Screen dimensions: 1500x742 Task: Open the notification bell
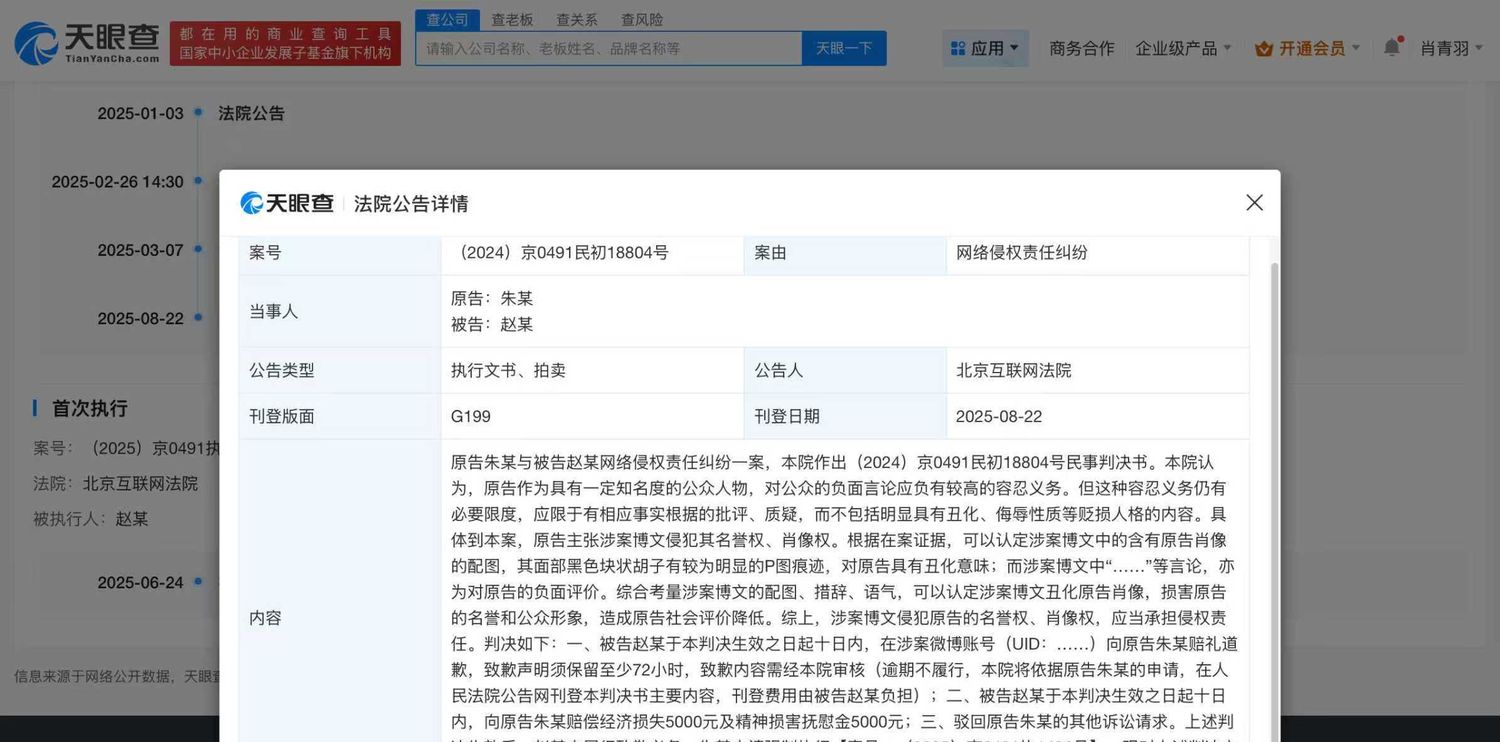(x=1391, y=48)
